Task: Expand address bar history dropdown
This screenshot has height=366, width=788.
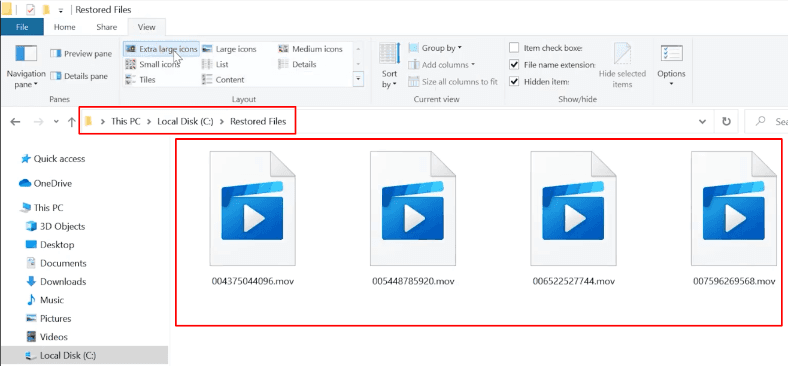Action: coord(703,122)
